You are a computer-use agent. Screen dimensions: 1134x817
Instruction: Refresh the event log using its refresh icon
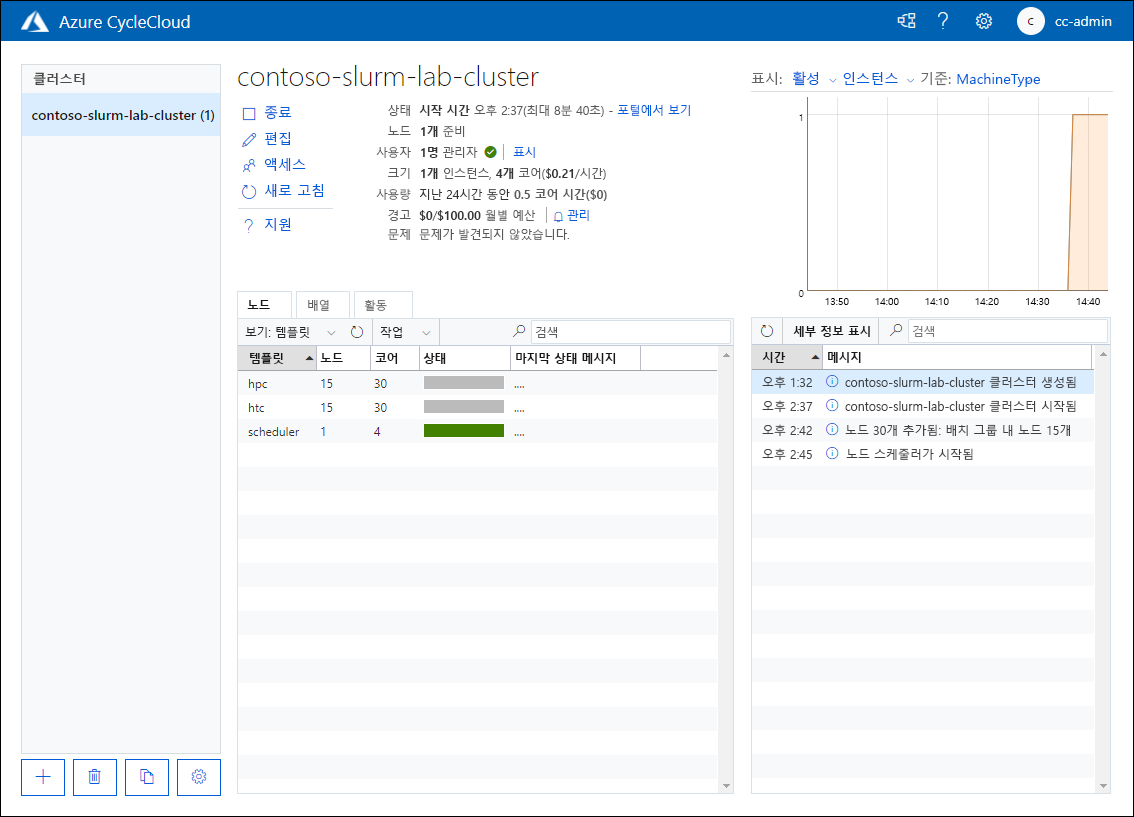click(x=764, y=331)
